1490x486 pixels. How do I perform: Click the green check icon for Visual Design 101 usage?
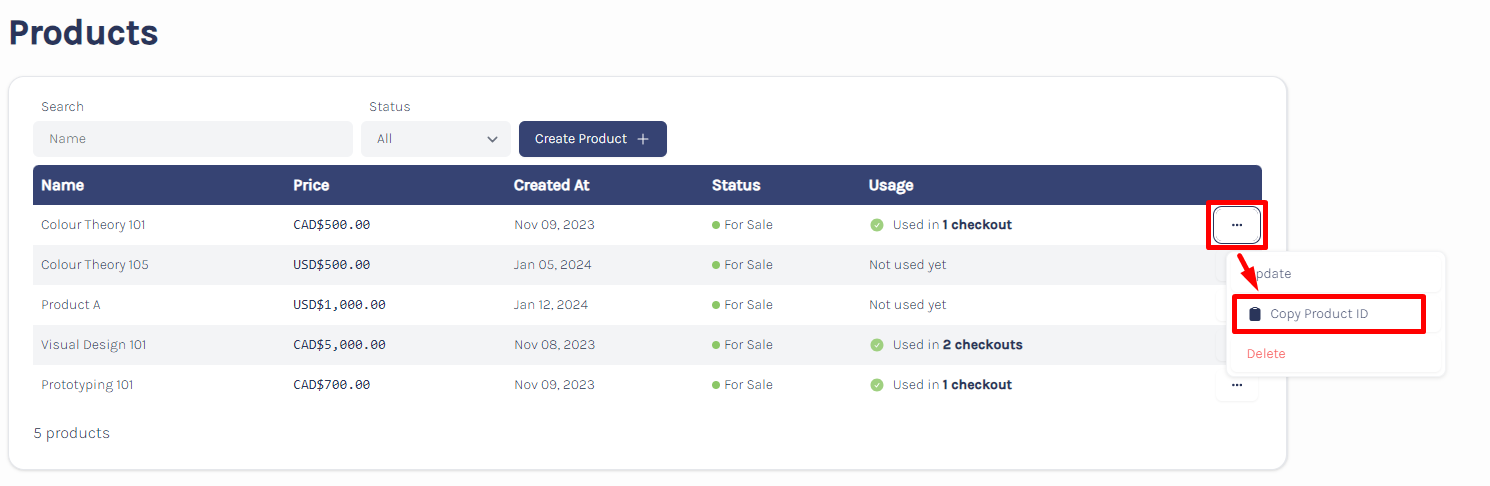point(877,345)
